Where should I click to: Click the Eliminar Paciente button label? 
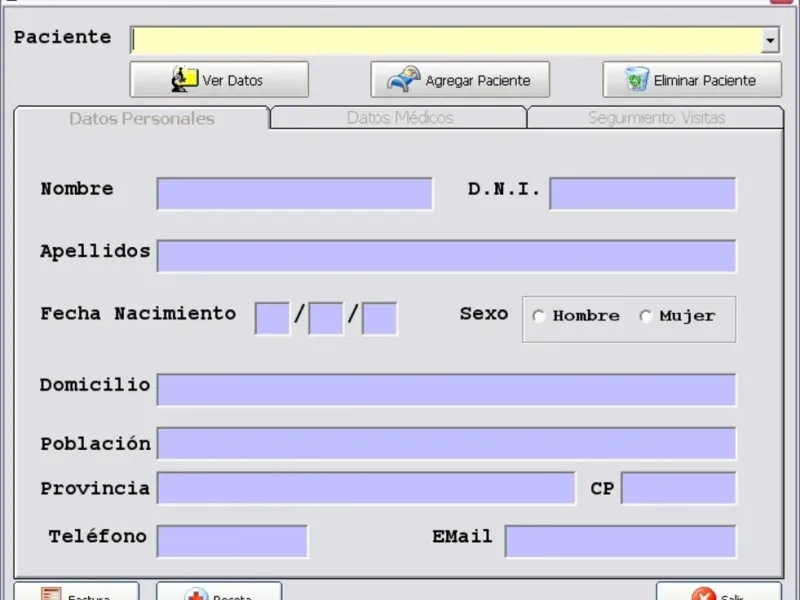coord(705,81)
